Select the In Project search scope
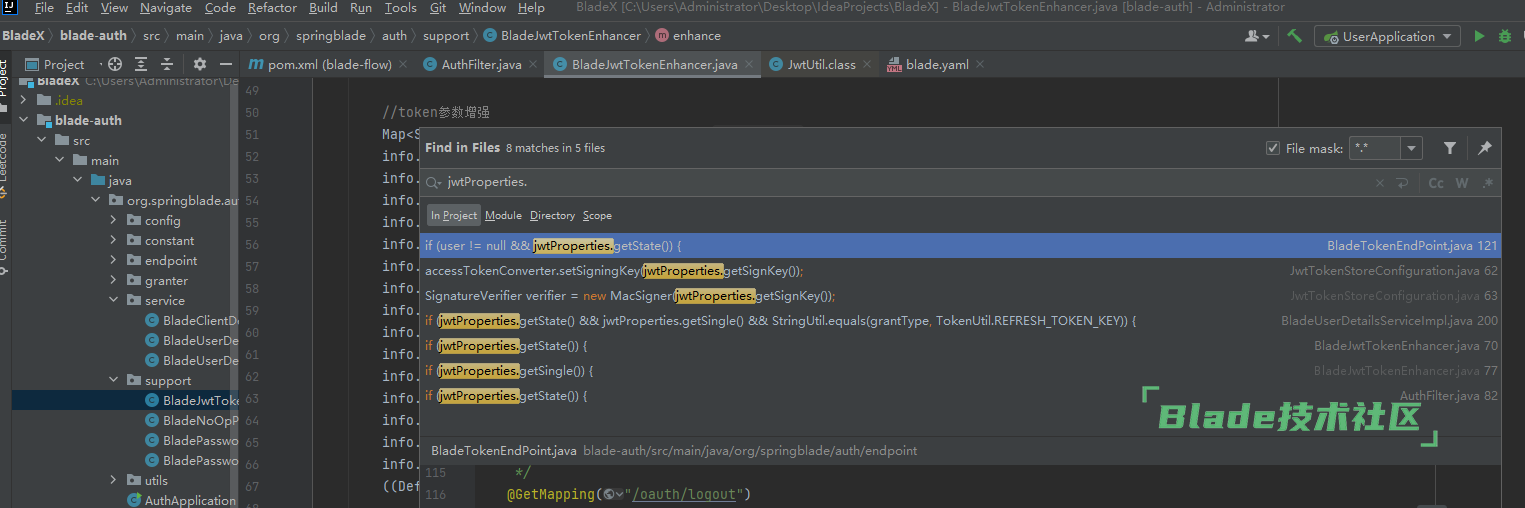Image resolution: width=1525 pixels, height=508 pixels. tap(454, 215)
